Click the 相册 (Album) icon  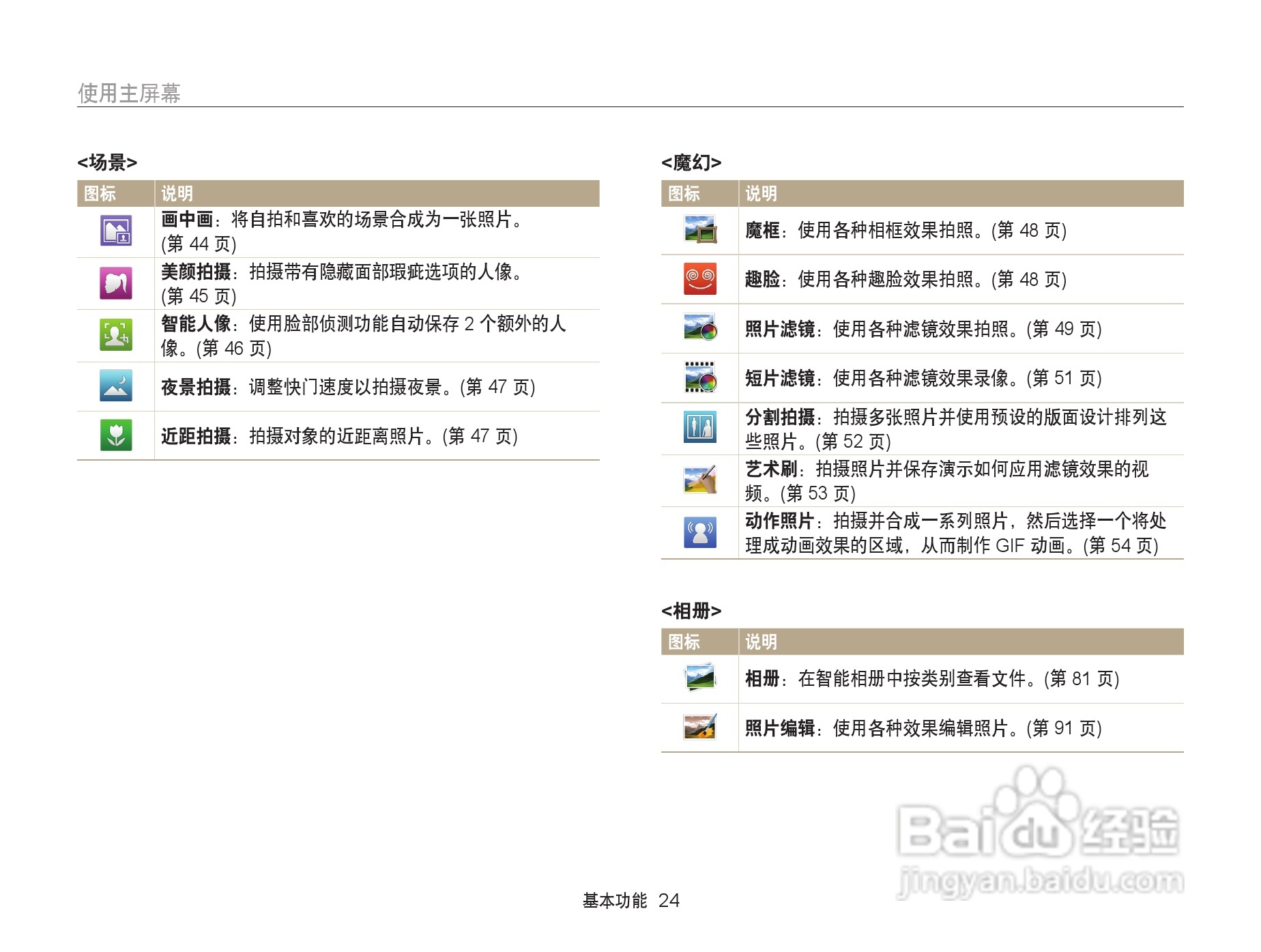coord(699,678)
